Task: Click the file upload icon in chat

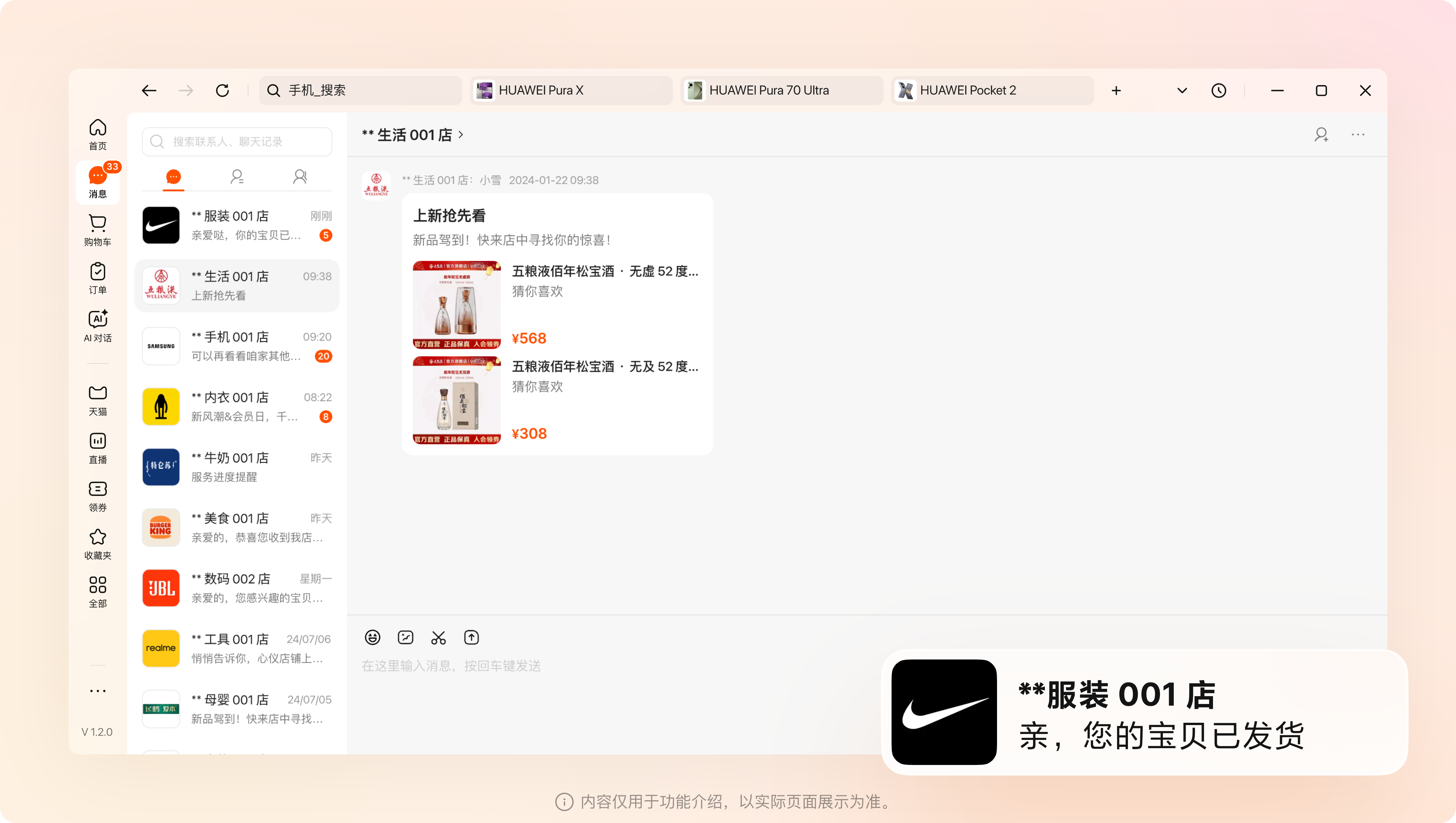Action: 471,637
